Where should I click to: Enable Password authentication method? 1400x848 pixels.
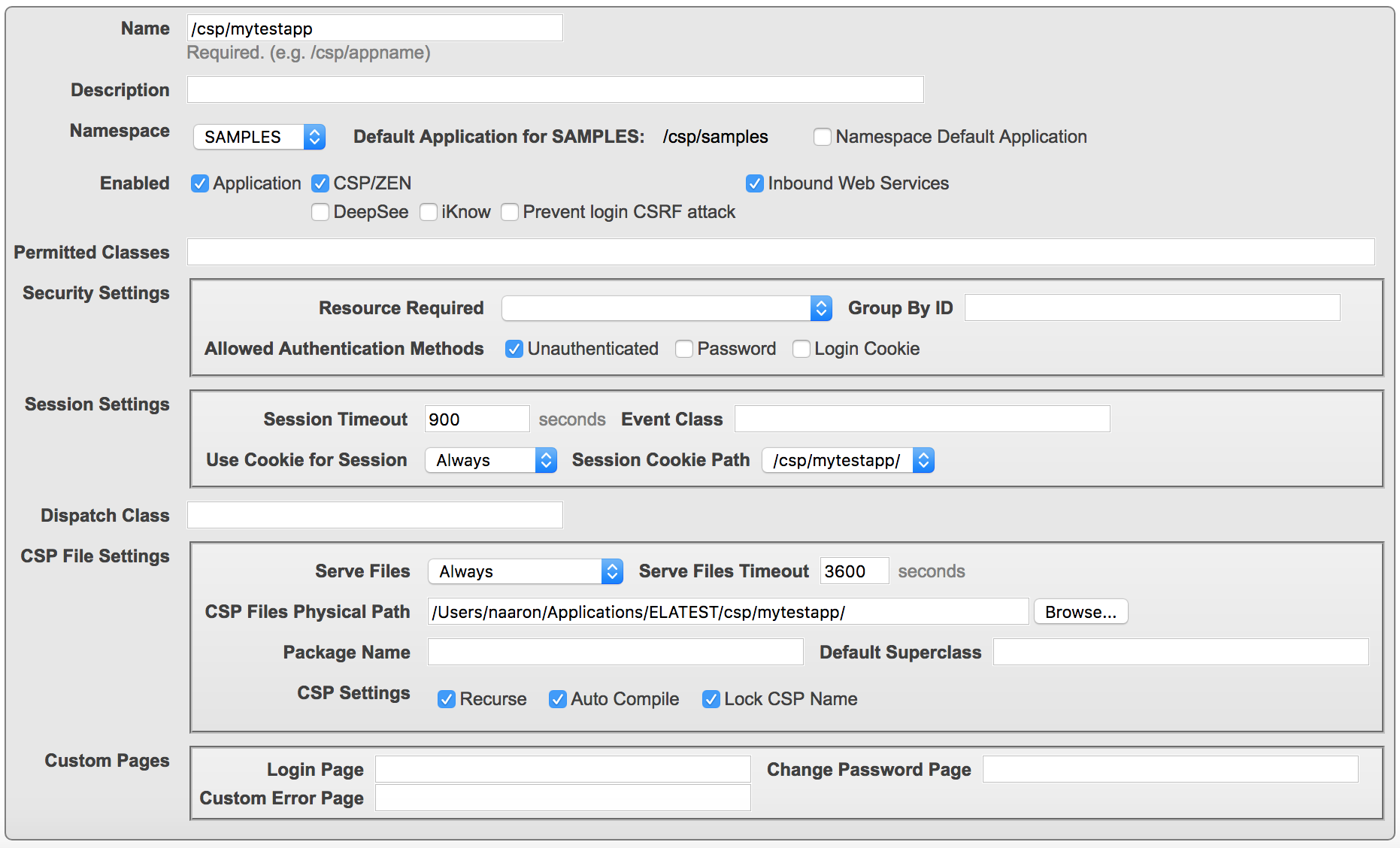point(684,349)
